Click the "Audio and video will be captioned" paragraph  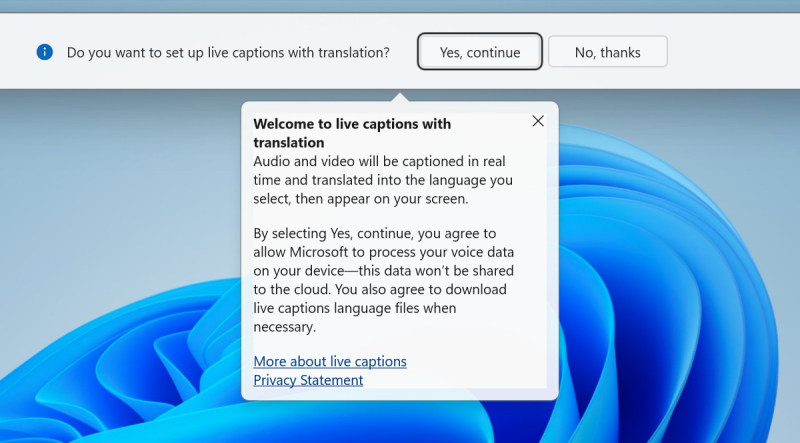(x=382, y=180)
